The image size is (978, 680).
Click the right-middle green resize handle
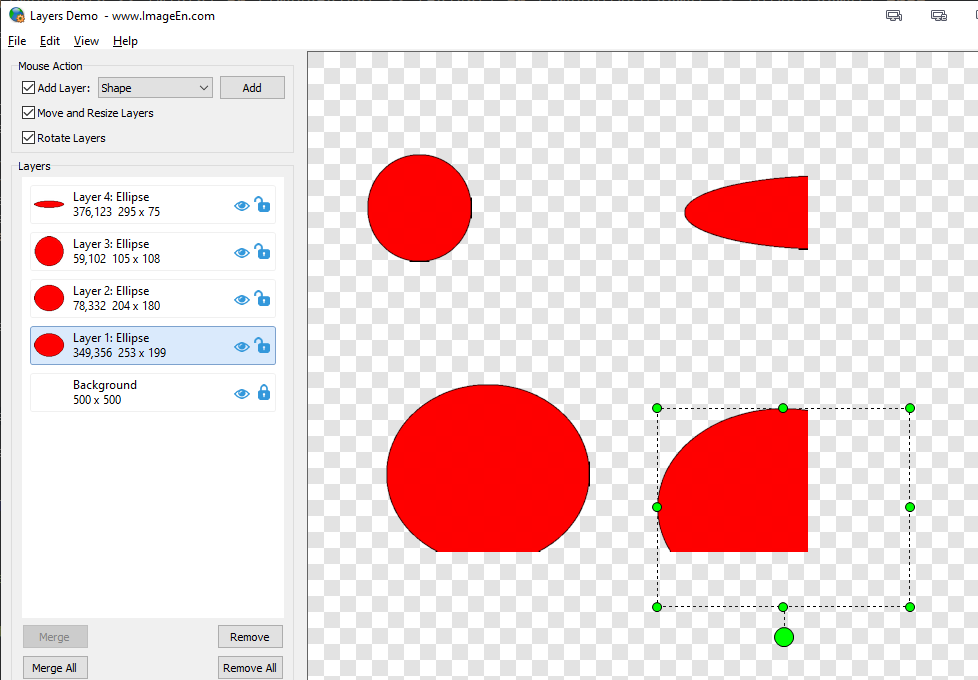[910, 507]
